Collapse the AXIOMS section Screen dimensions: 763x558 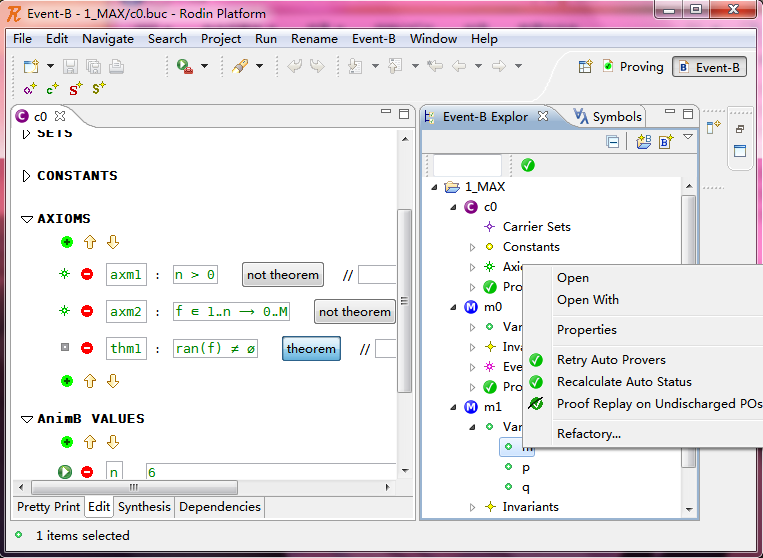[x=27, y=219]
